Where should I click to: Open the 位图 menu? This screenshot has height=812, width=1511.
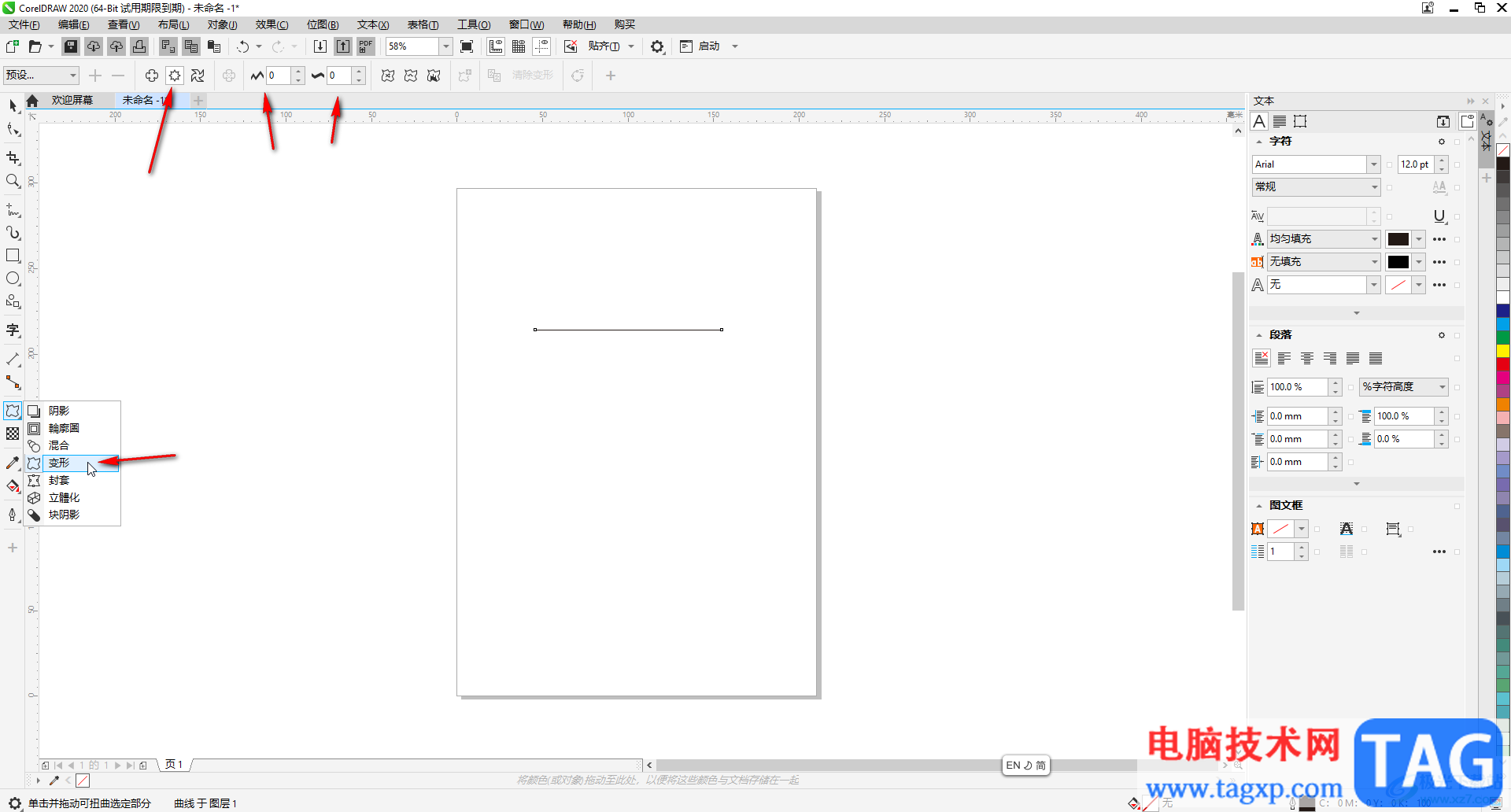coord(323,24)
